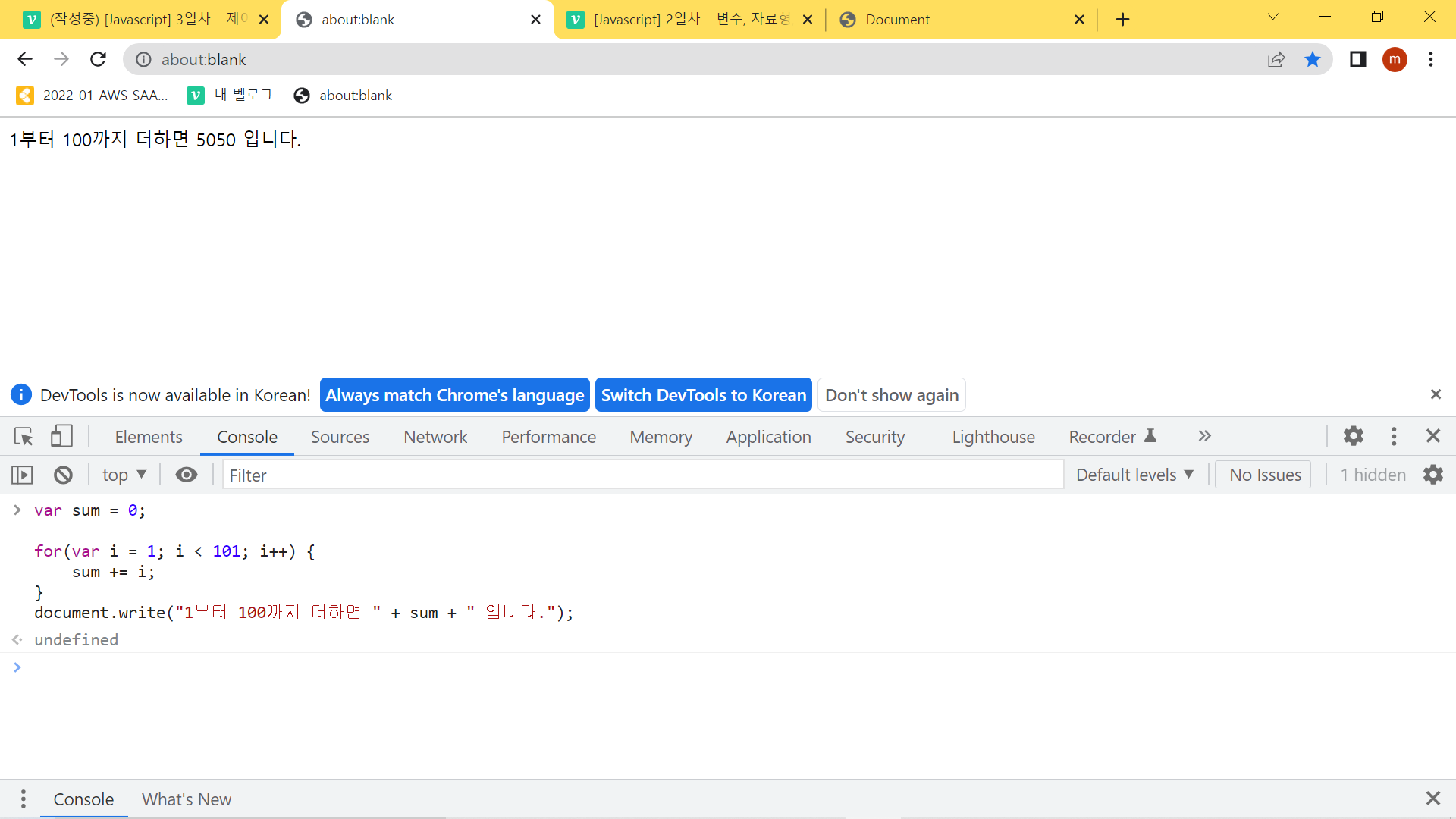Viewport: 1456px width, 819px height.
Task: Select the inspect element picker icon
Action: coord(24,436)
